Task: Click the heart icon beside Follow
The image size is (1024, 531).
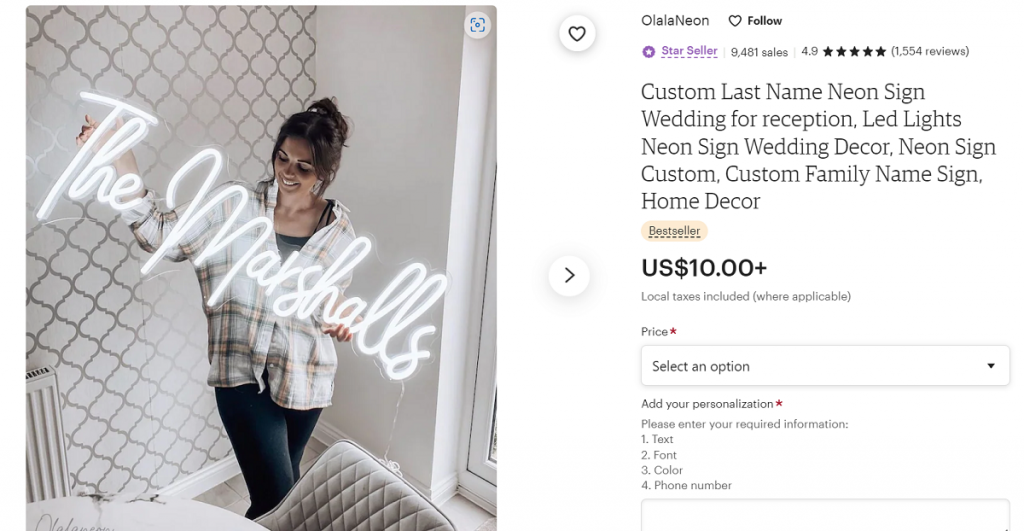Action: (x=735, y=21)
